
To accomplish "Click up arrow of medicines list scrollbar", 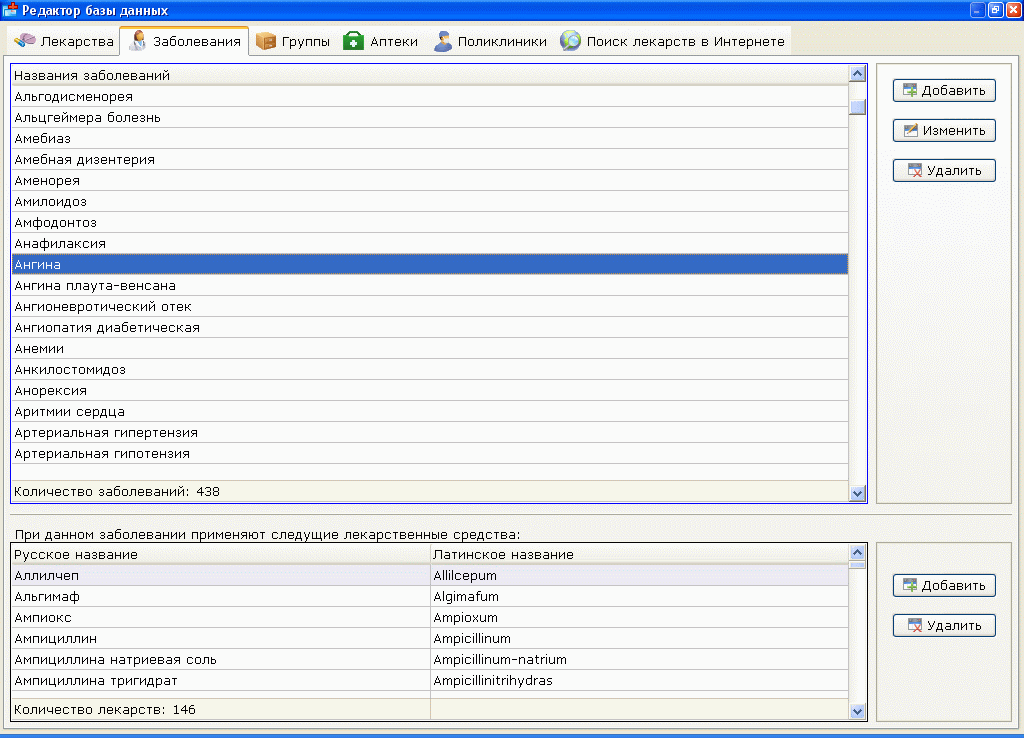I will point(857,553).
